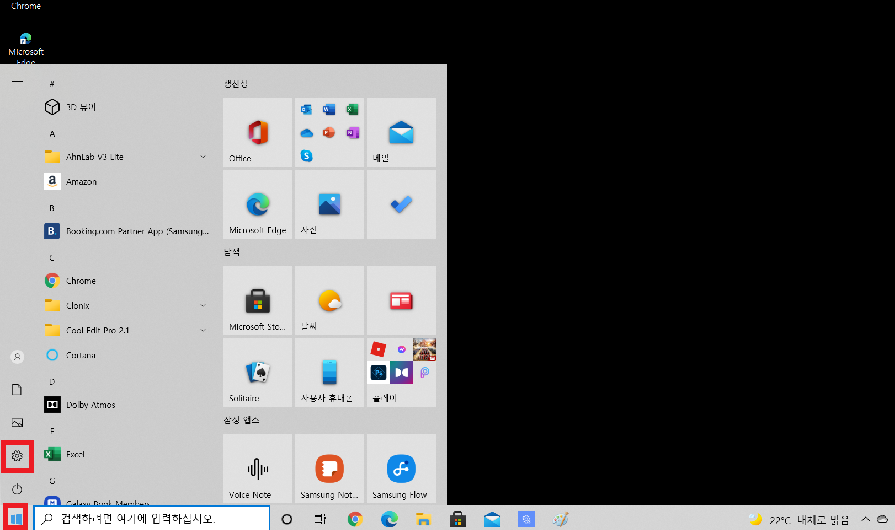Image resolution: width=895 pixels, height=530 pixels.
Task: Click the letter B group header
Action: point(52,208)
